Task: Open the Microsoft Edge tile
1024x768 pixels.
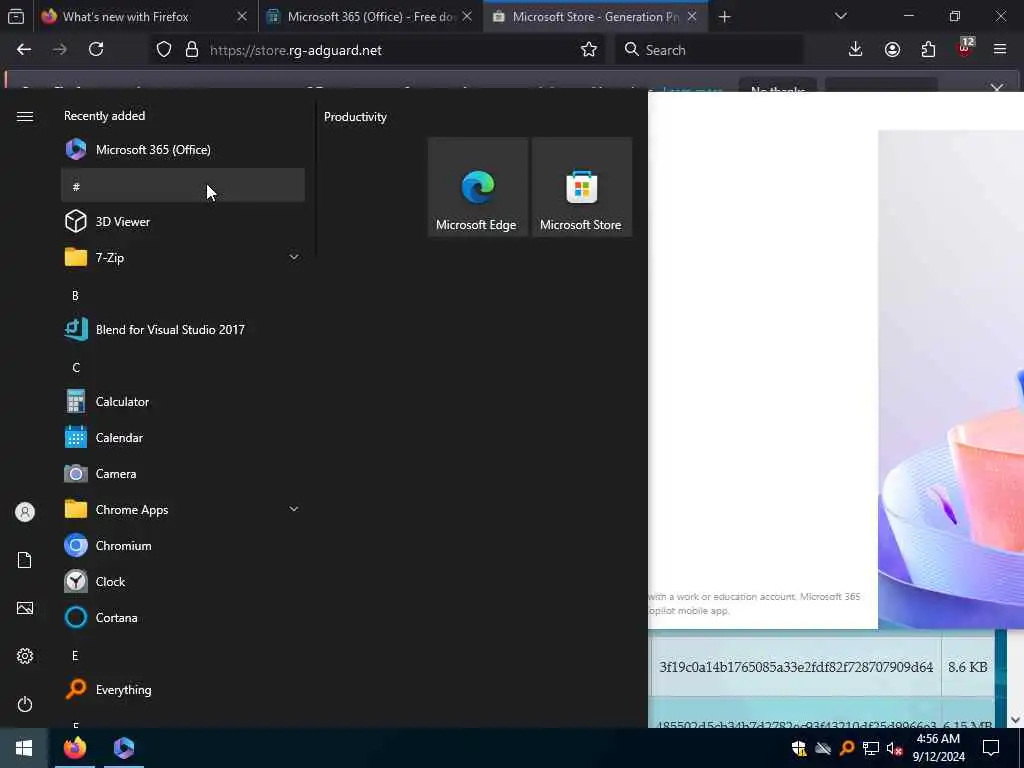Action: click(x=477, y=187)
